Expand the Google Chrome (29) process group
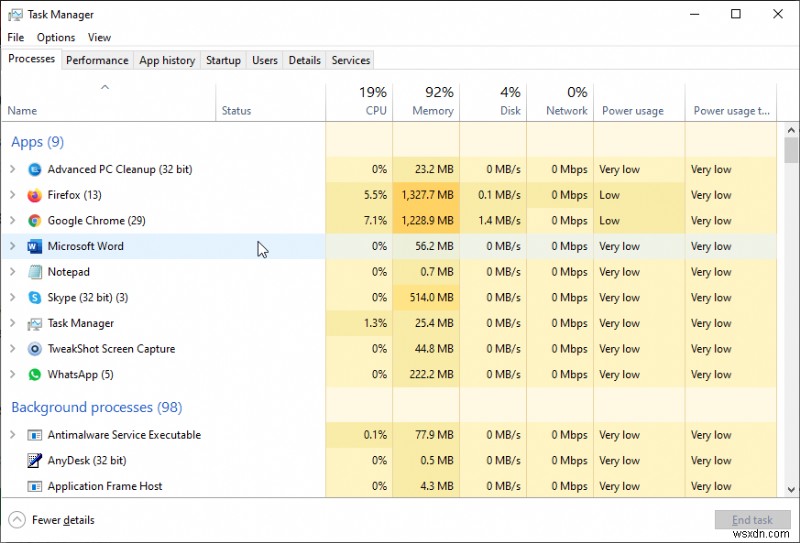Screen dimensions: 800x543 coord(13,220)
